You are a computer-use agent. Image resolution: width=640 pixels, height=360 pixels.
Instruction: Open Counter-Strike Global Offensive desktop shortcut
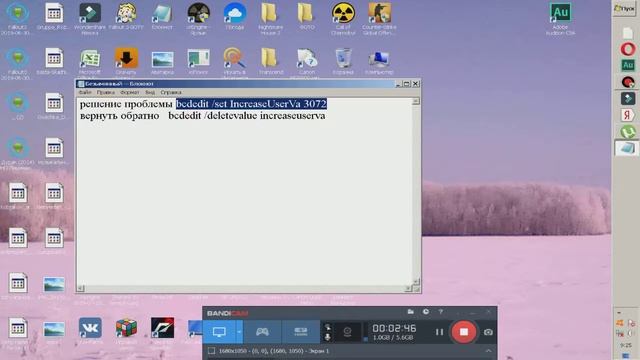coord(379,19)
